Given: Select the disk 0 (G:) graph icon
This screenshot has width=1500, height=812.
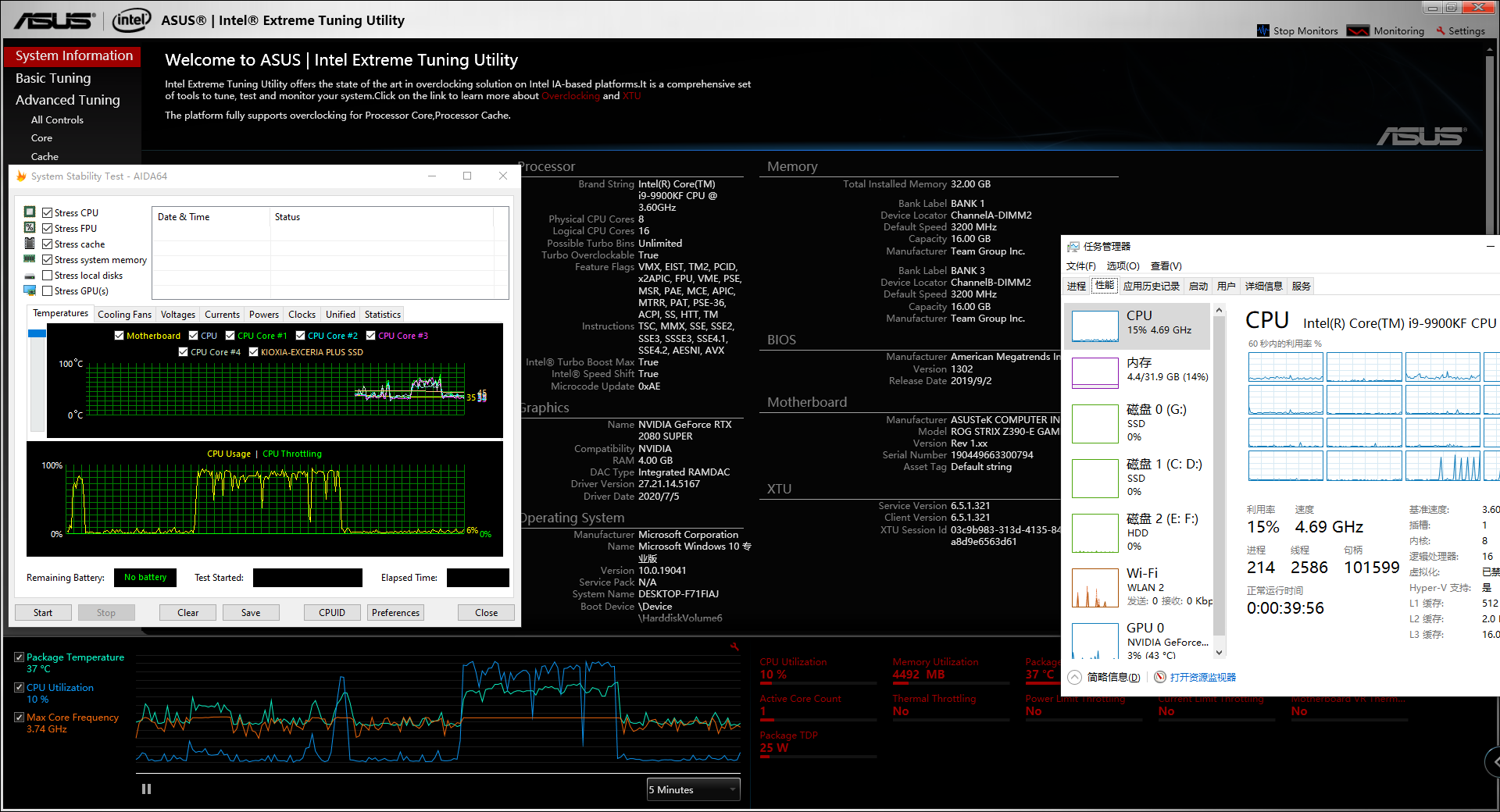Looking at the screenshot, I should (x=1095, y=423).
